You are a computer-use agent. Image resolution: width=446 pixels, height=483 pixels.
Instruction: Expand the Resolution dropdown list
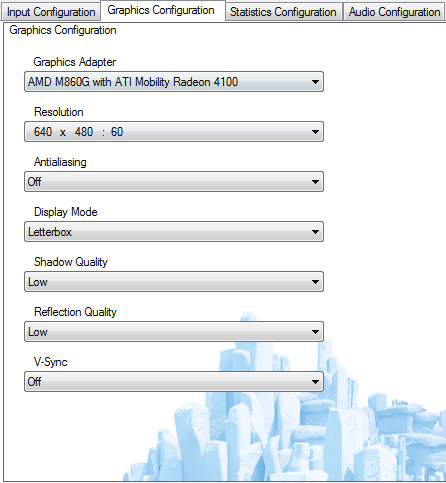coord(174,132)
